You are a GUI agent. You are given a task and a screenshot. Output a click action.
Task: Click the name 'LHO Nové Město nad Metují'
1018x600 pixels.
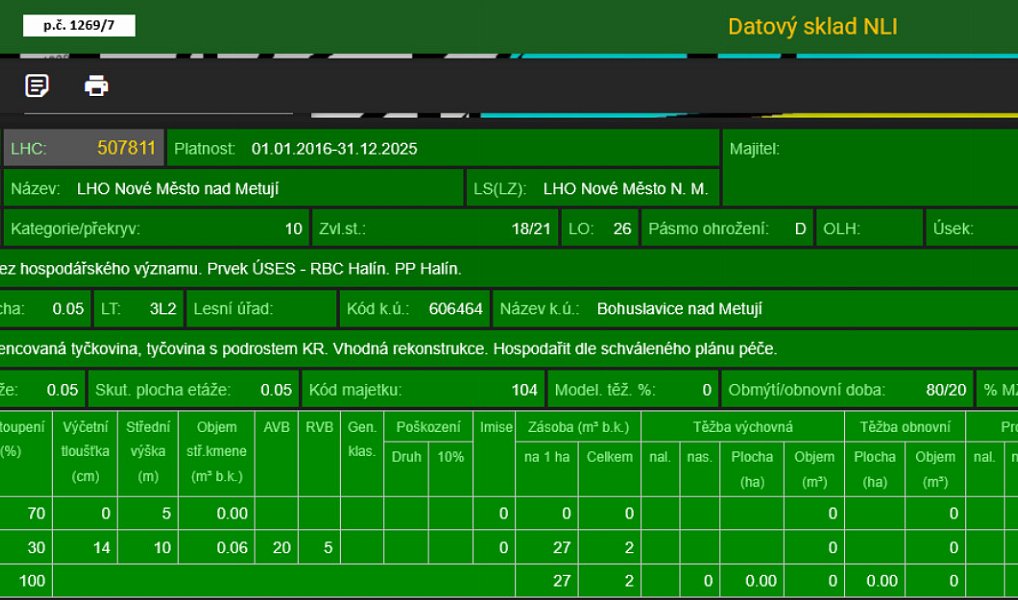(x=178, y=189)
